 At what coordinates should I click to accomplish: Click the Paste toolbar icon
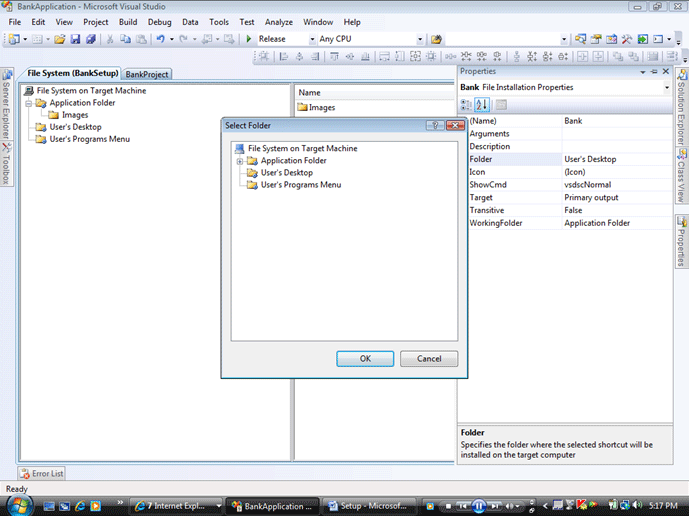pos(141,39)
